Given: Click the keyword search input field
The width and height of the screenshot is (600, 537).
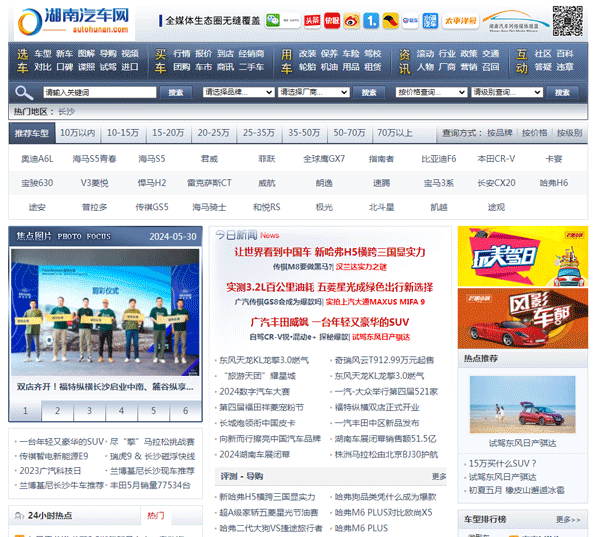Looking at the screenshot, I should pyautogui.click(x=99, y=92).
